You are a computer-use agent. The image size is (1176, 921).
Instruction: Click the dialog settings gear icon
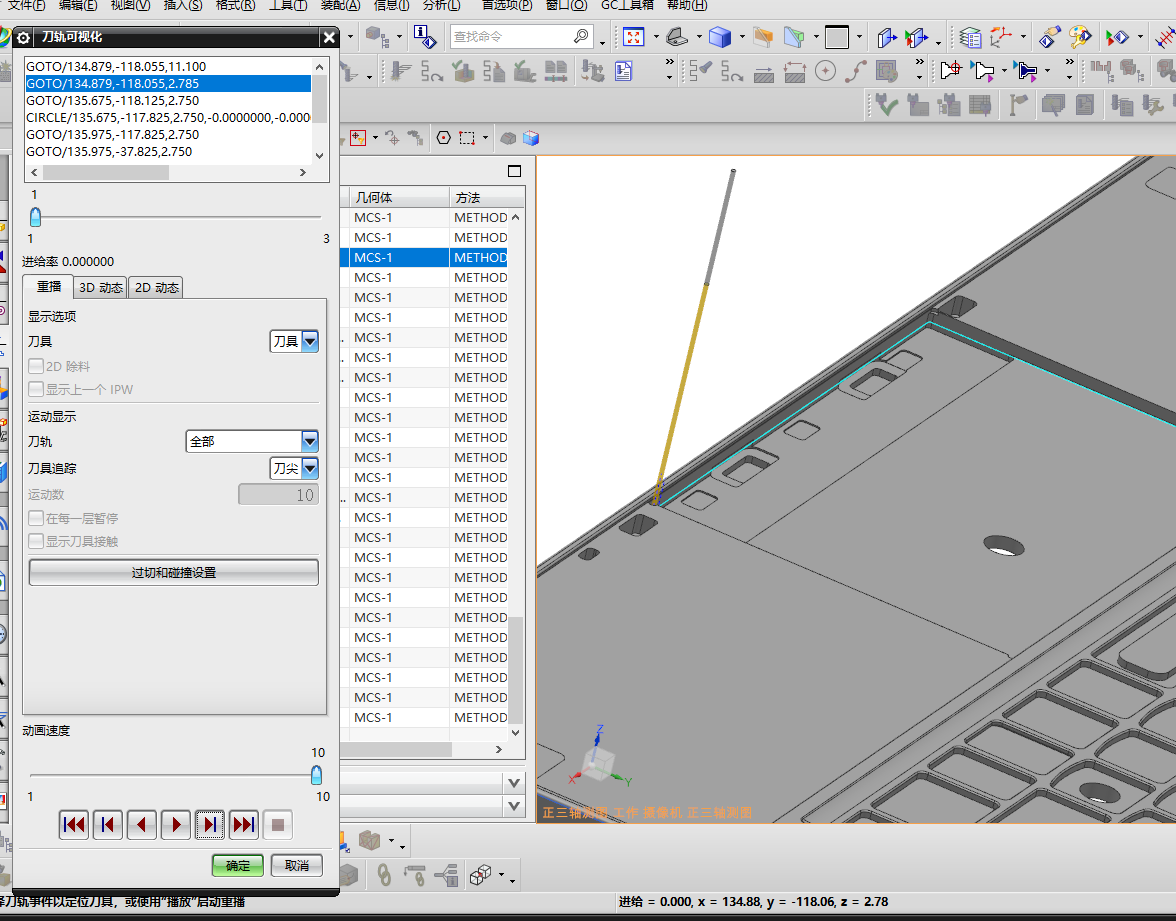tap(24, 38)
